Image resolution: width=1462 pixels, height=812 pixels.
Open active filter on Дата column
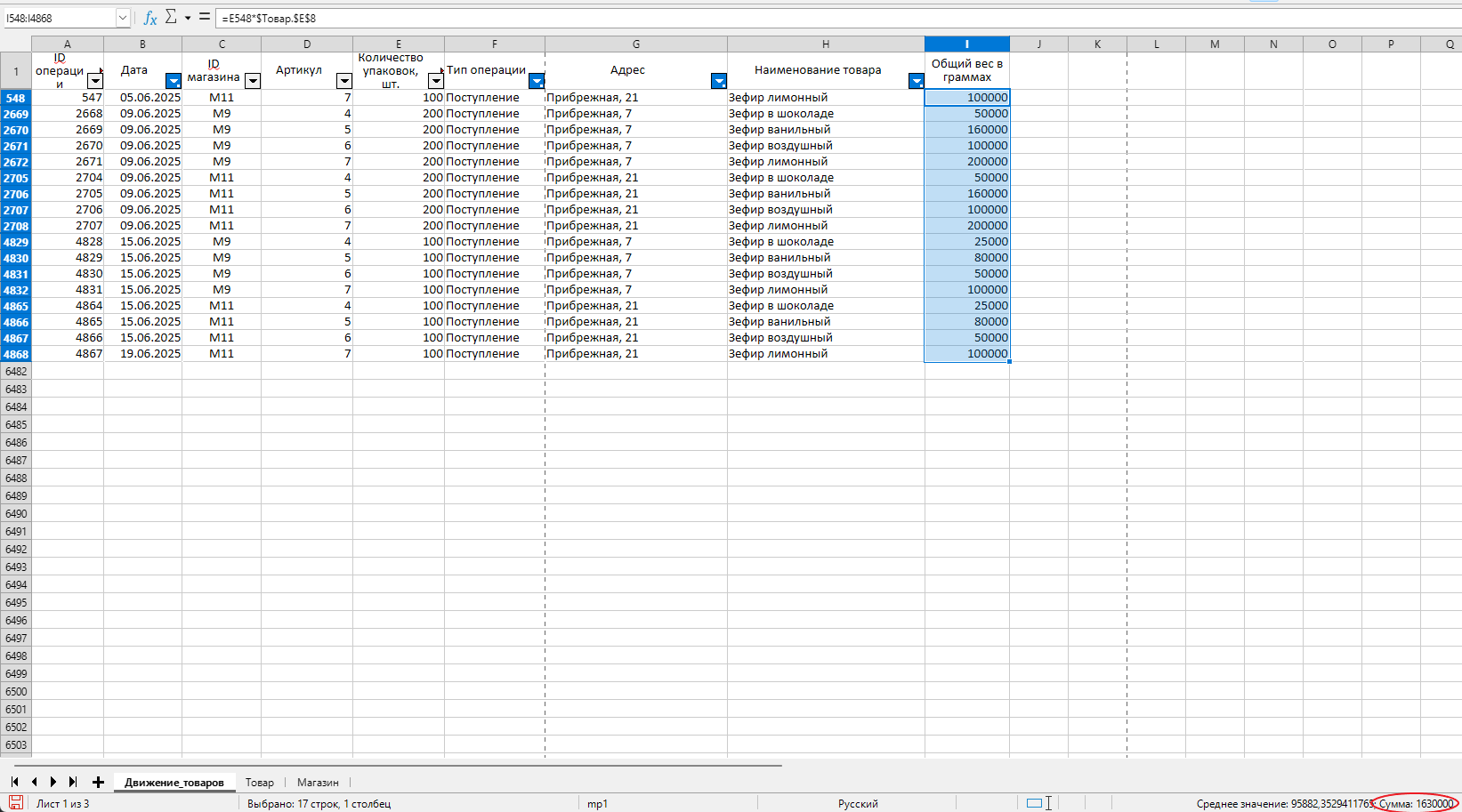point(174,81)
